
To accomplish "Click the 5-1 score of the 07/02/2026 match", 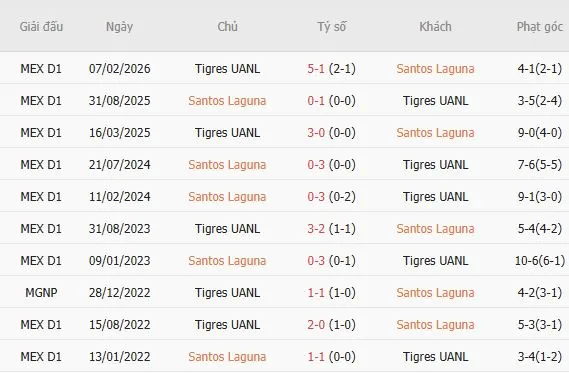I will click(316, 69).
